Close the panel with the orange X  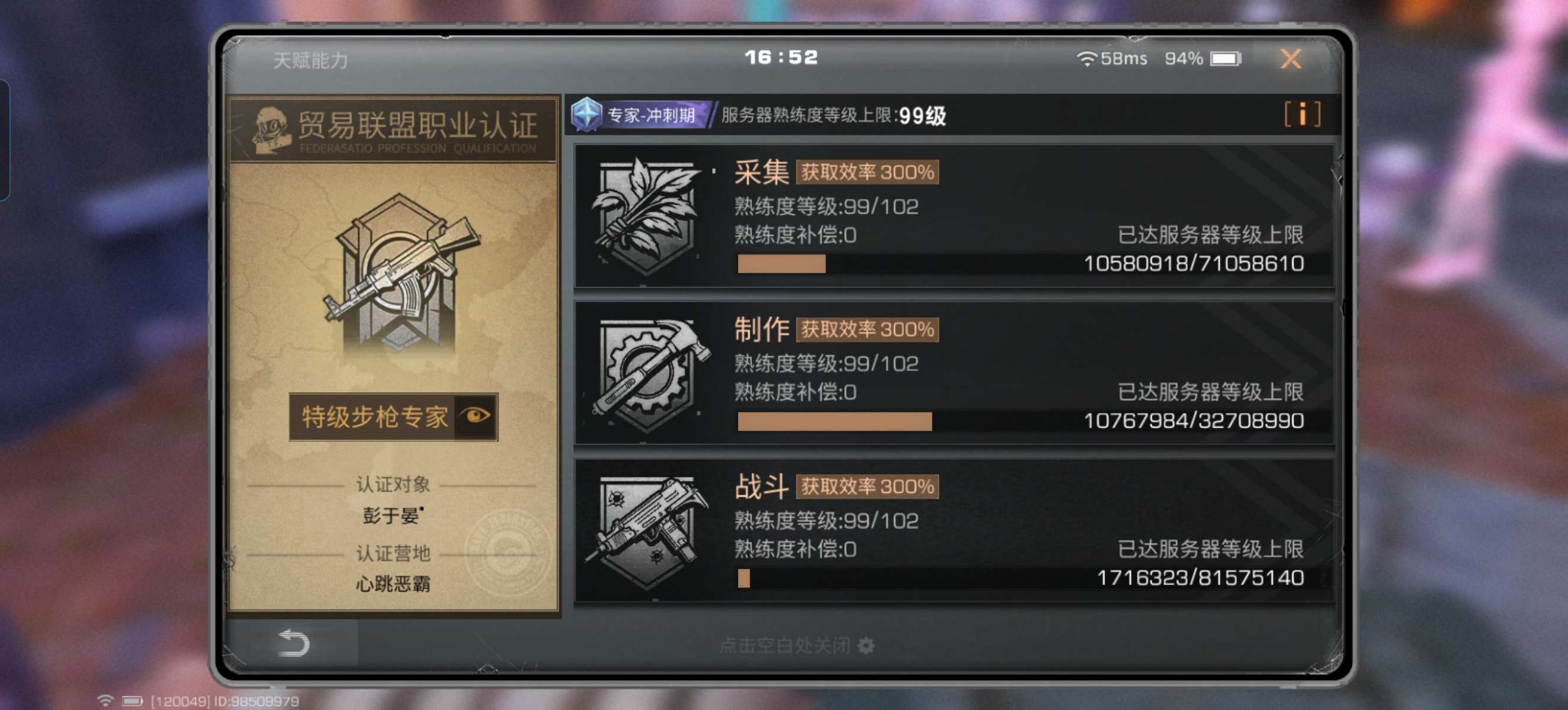point(1291,59)
